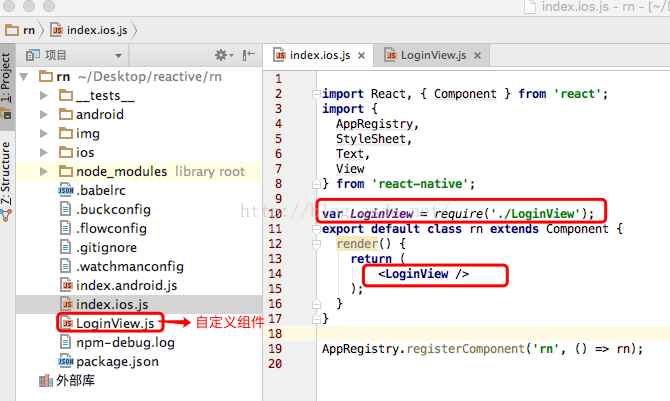Click the JS icon of index.android.js
The image size is (670, 401).
[x=67, y=285]
